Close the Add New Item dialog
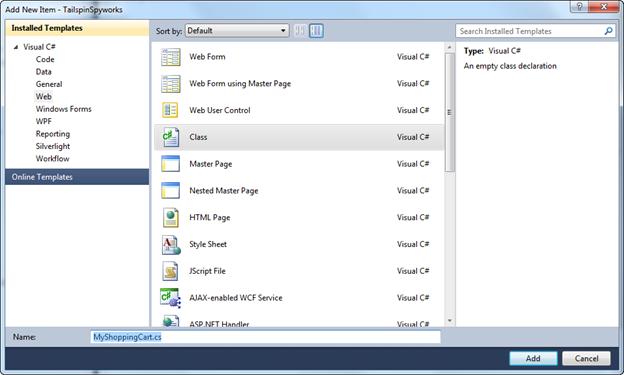 click(604, 6)
